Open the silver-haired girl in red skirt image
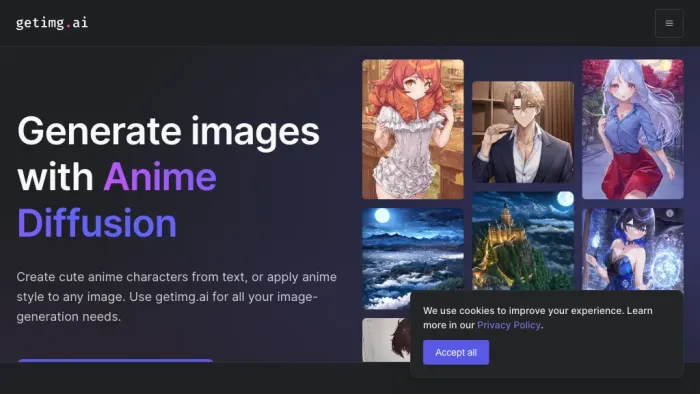700x394 pixels. (x=633, y=129)
